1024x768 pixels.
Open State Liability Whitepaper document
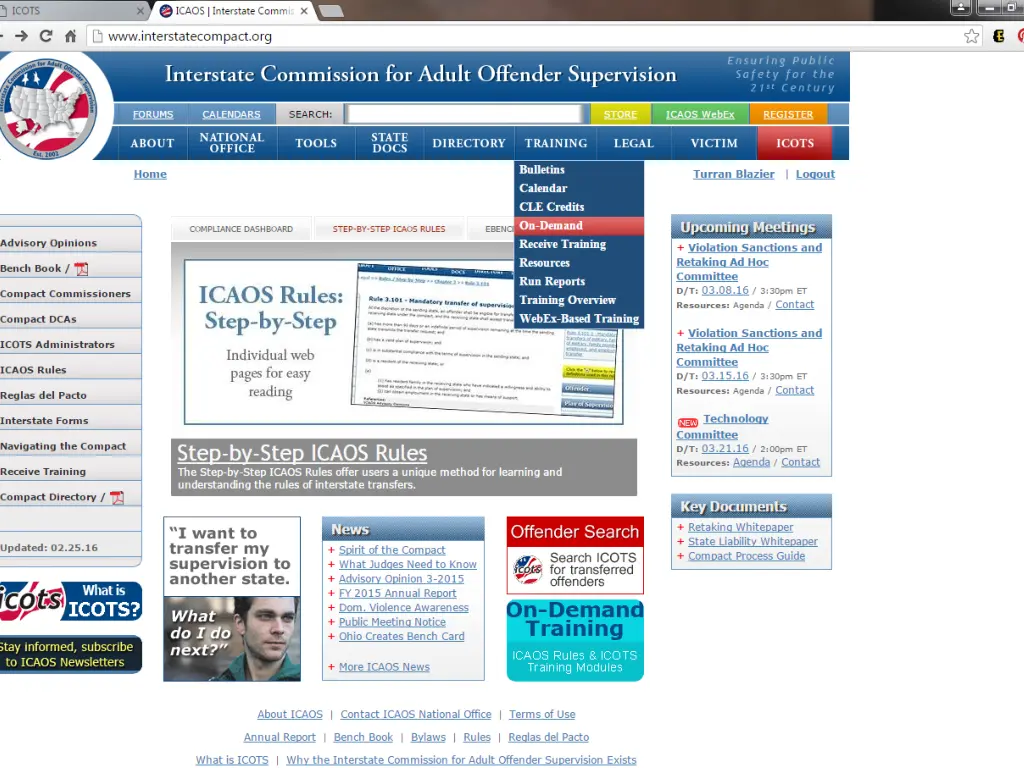point(752,541)
